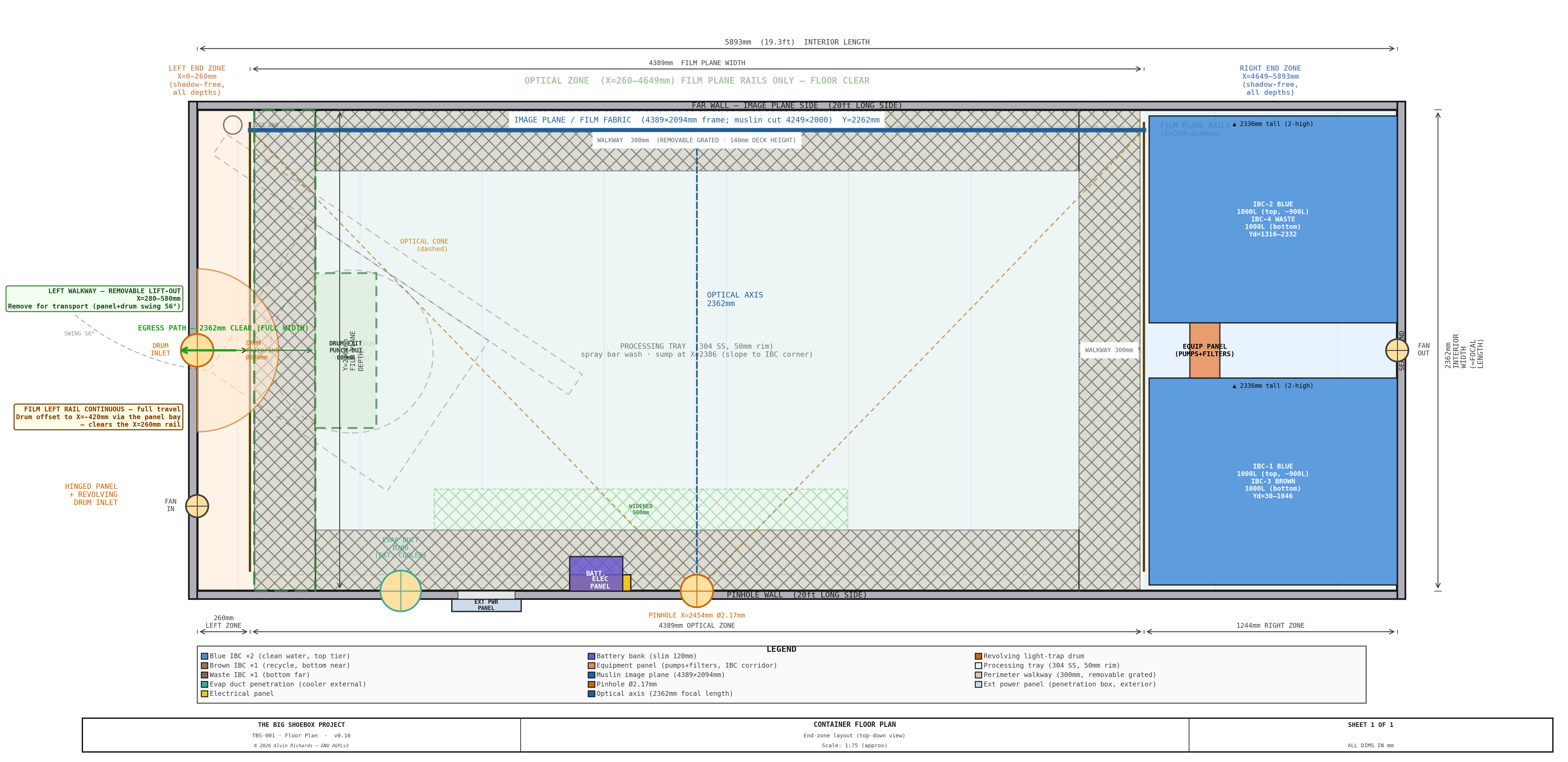Click the HINGED PANEL + REVOLVING DRUM INLET label
Screen dimensions: 1568x762
91,495
